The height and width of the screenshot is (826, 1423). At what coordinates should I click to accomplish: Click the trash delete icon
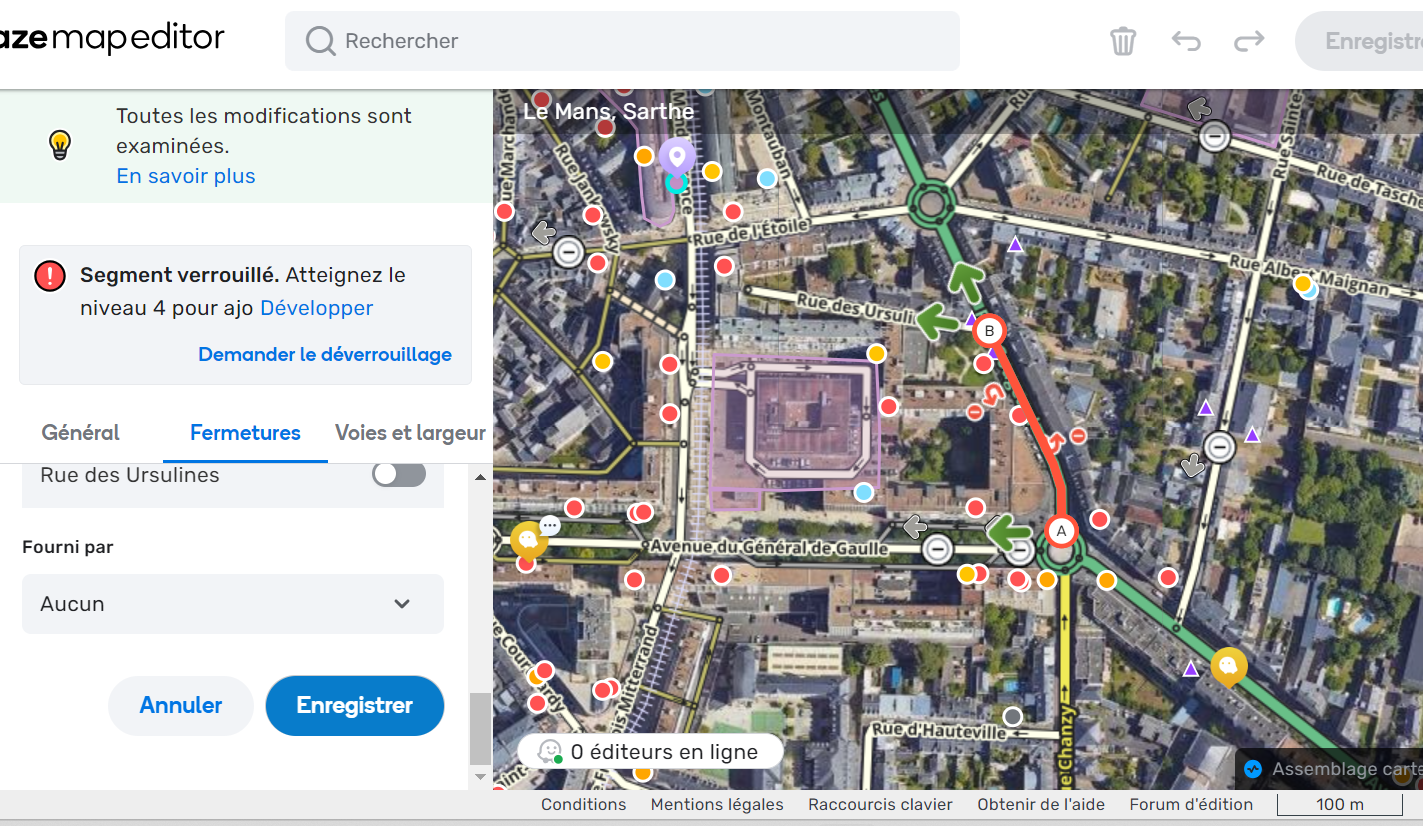click(1123, 41)
